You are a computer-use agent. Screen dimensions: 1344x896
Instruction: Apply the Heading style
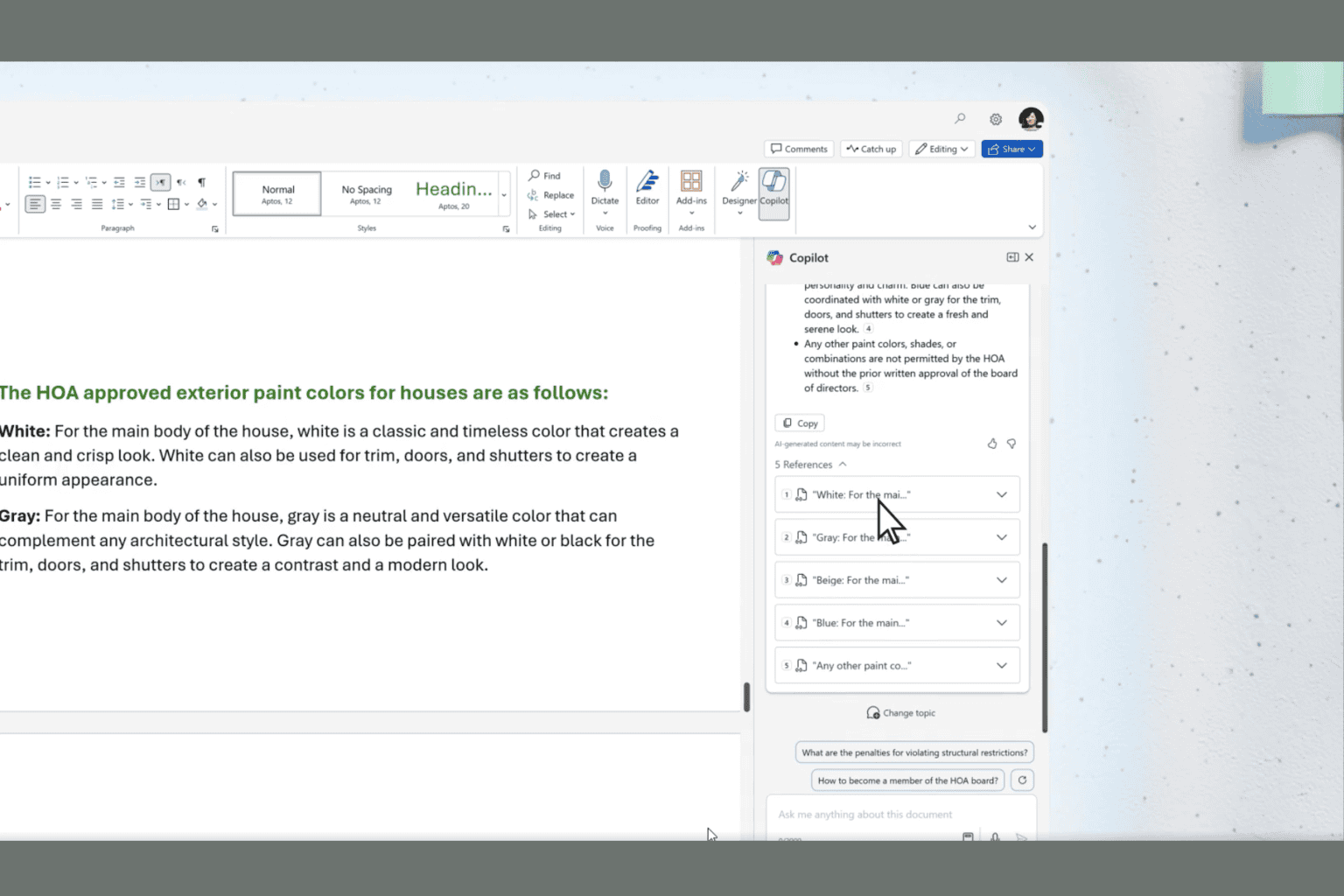(453, 193)
